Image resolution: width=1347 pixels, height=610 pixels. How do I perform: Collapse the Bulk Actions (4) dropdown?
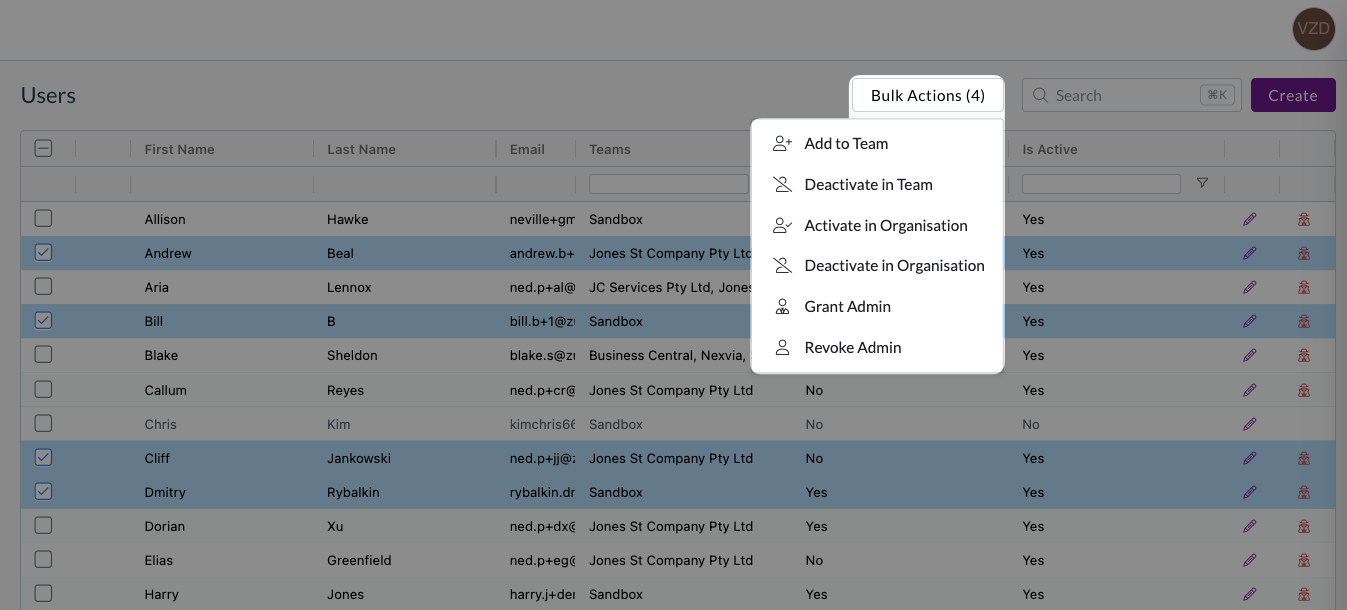(x=927, y=96)
